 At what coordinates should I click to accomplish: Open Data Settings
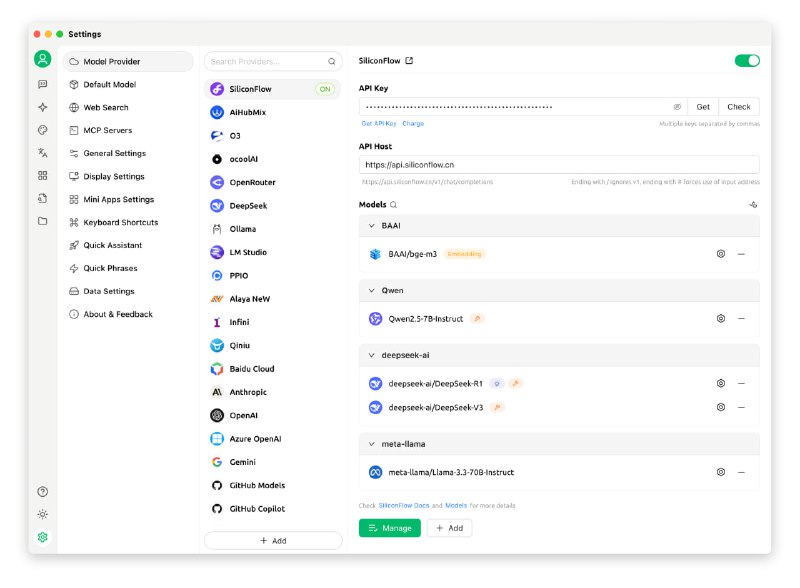(128, 291)
